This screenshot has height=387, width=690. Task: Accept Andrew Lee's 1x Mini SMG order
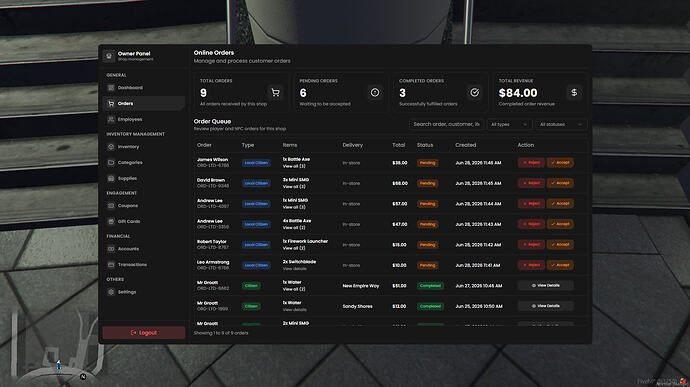[560, 203]
